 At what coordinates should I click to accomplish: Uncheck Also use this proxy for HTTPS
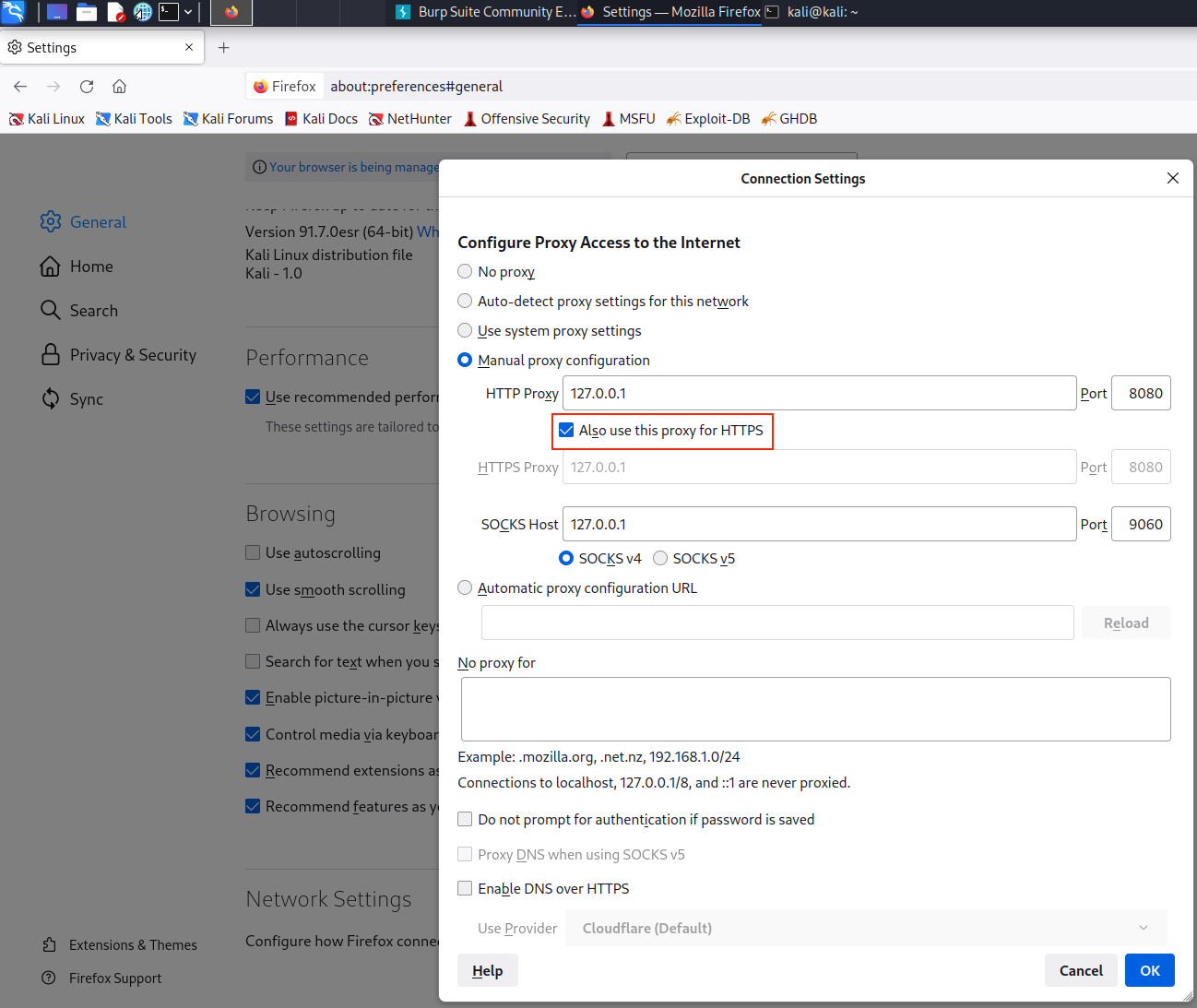[x=566, y=431]
